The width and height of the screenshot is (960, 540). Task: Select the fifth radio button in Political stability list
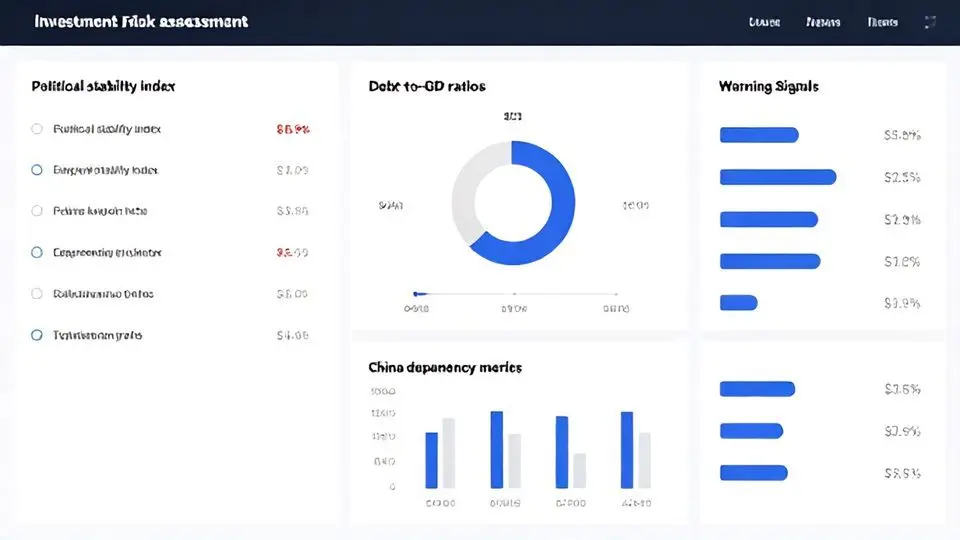pos(37,294)
